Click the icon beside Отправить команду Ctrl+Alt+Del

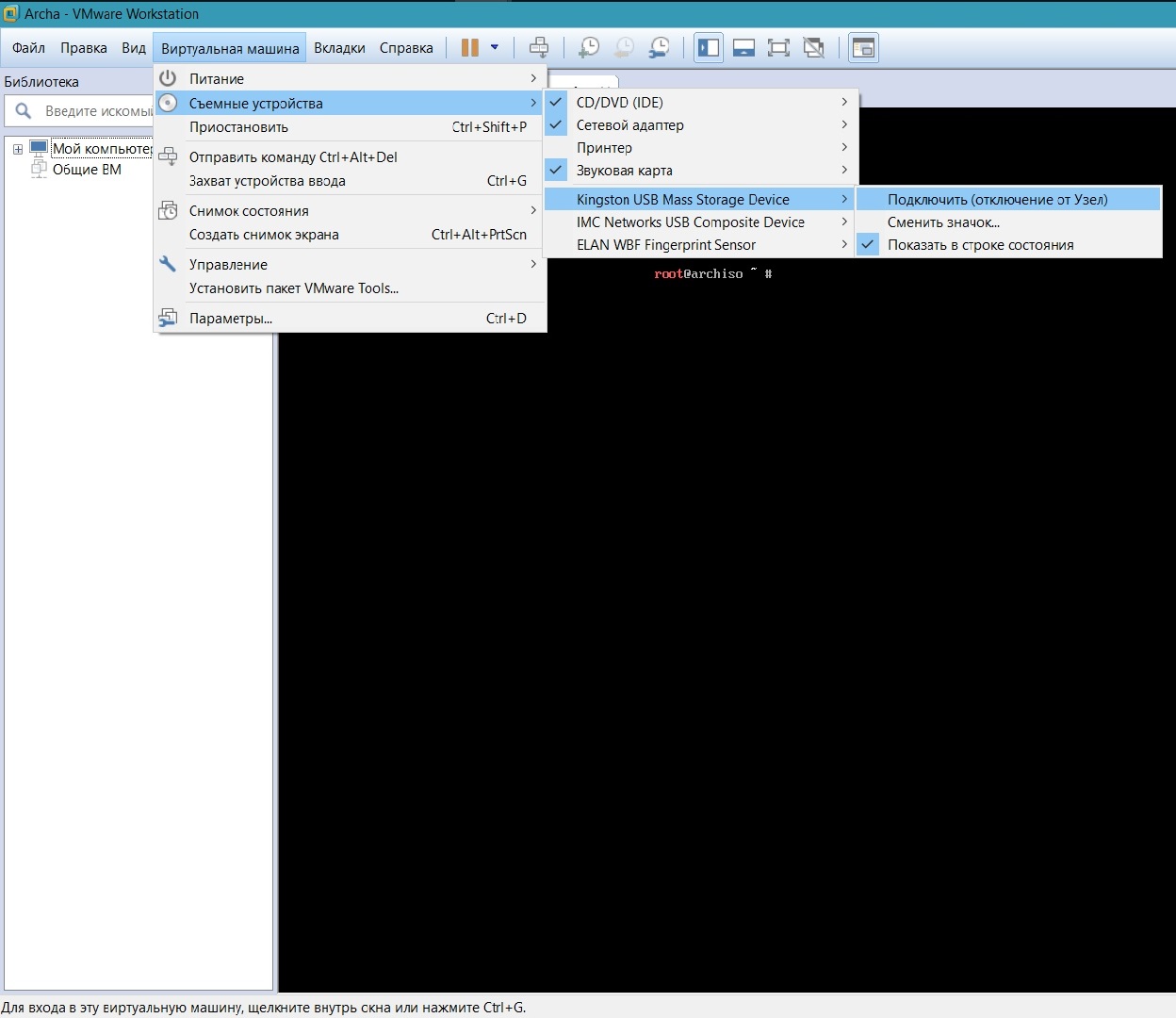[168, 156]
